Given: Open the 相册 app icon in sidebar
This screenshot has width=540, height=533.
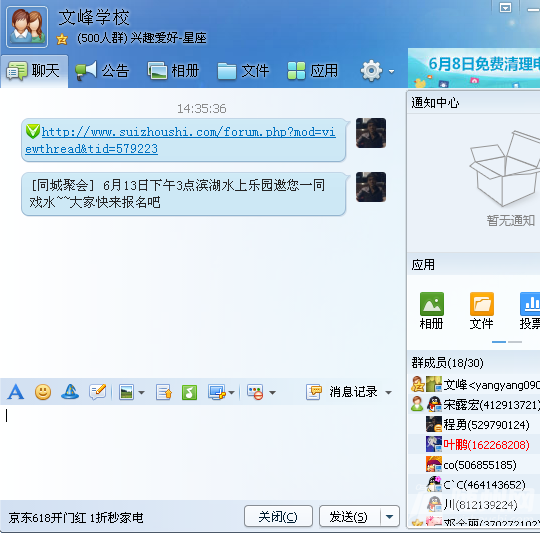Looking at the screenshot, I should tap(432, 311).
